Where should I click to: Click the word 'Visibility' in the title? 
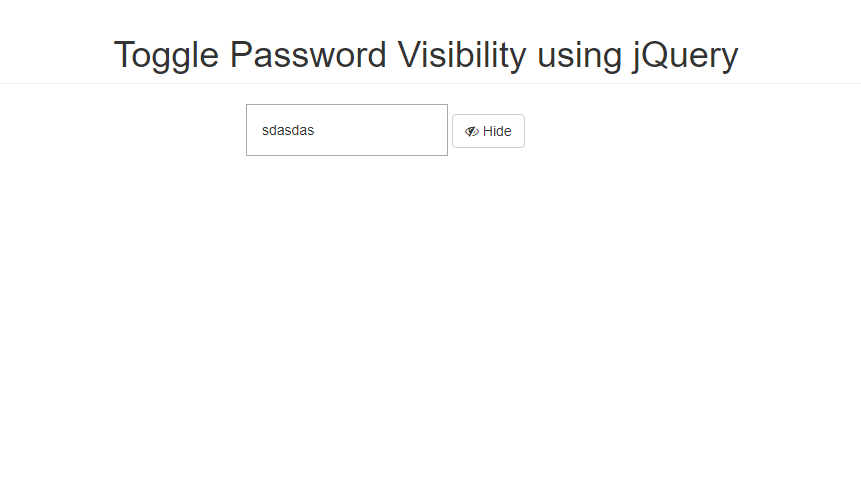(x=462, y=55)
